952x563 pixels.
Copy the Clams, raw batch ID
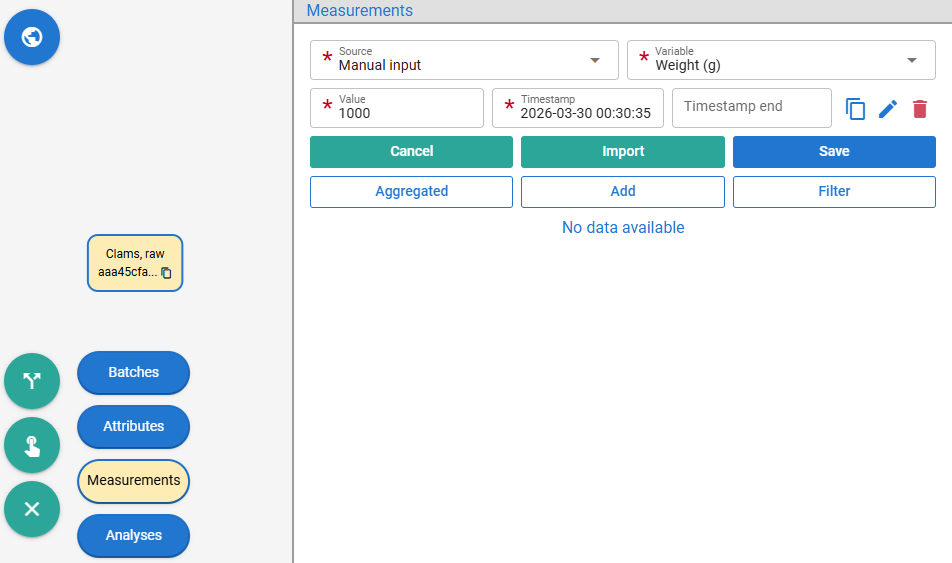coord(166,273)
